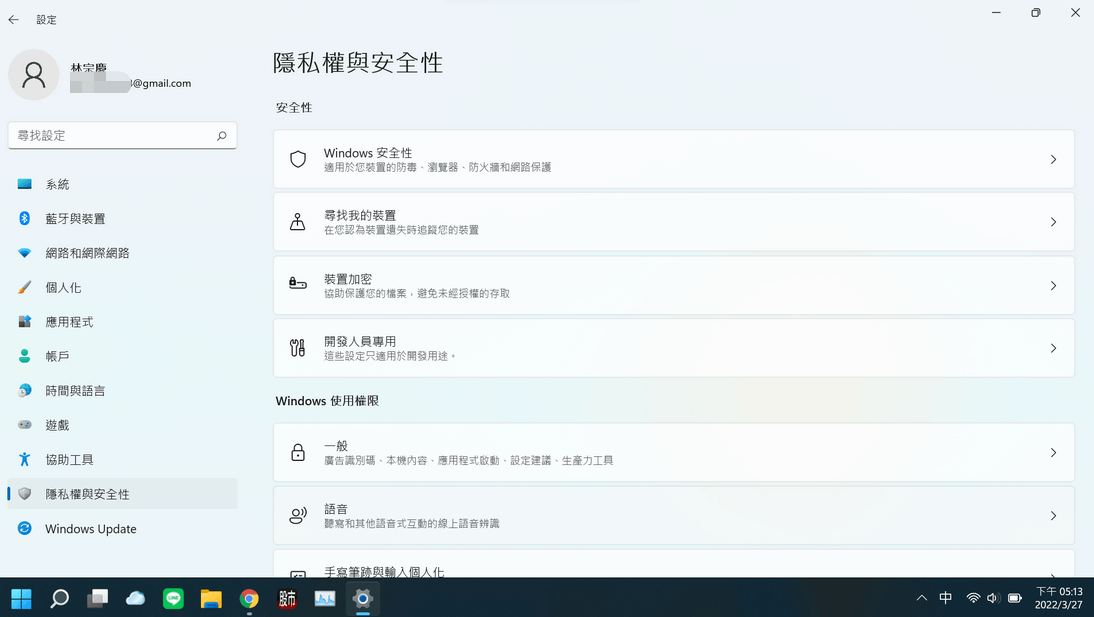Screen dimensions: 1094x617
Task: Open 尋找我的裝置 settings
Action: (673, 222)
